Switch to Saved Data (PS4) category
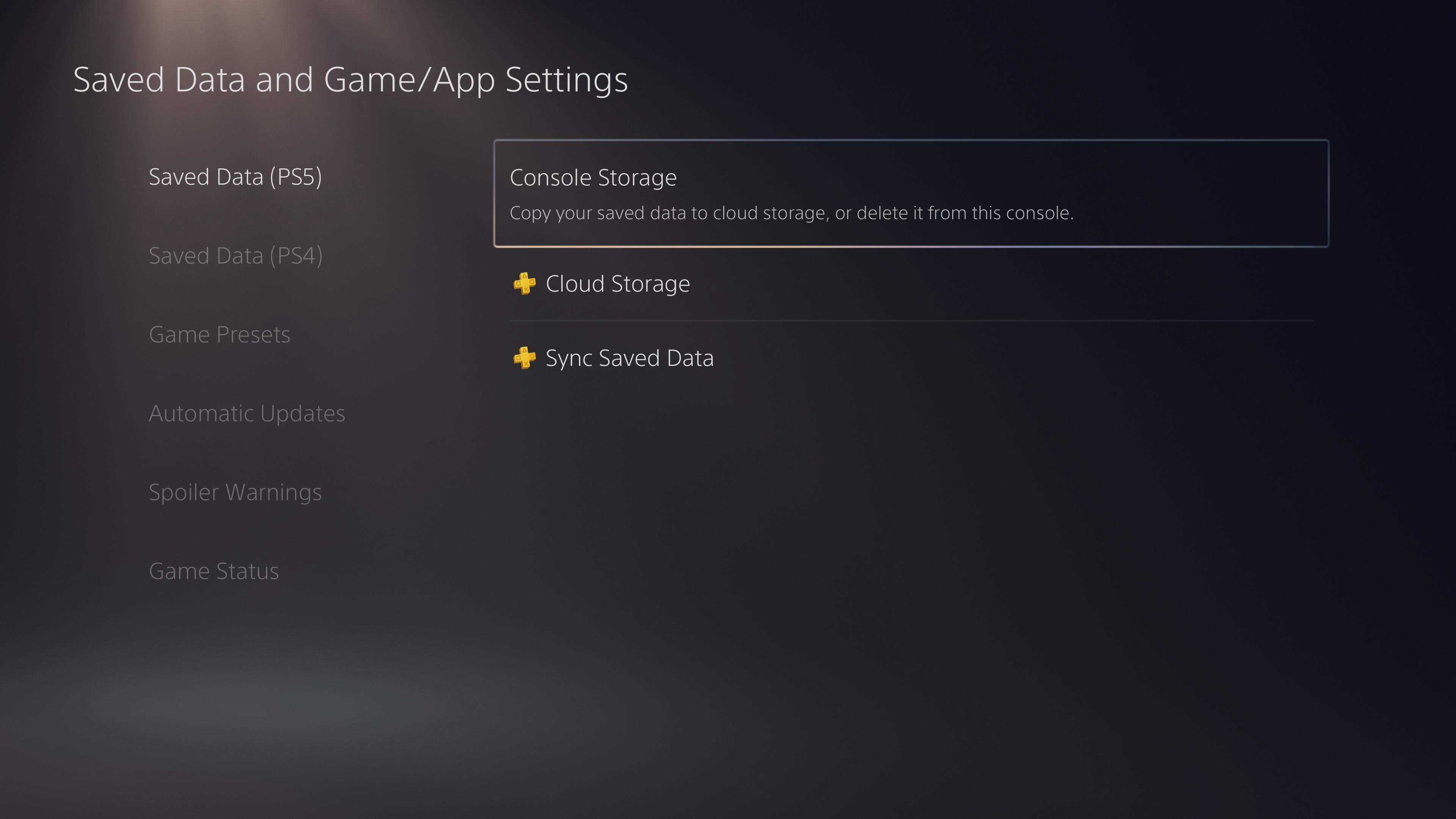 pyautogui.click(x=235, y=256)
